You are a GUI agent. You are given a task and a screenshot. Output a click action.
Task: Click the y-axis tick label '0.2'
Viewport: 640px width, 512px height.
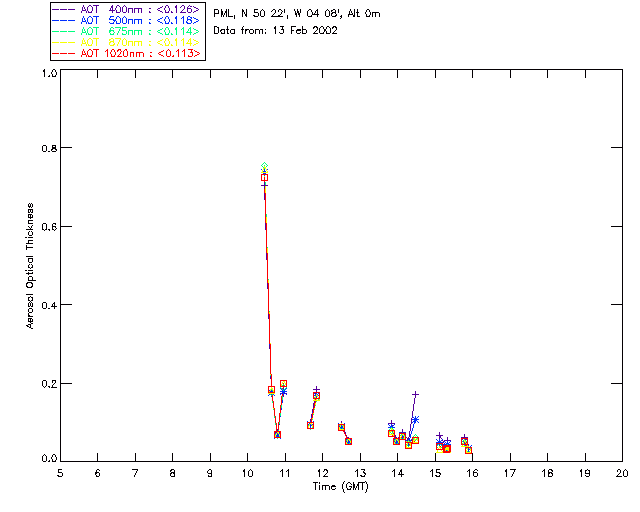[x=49, y=384]
